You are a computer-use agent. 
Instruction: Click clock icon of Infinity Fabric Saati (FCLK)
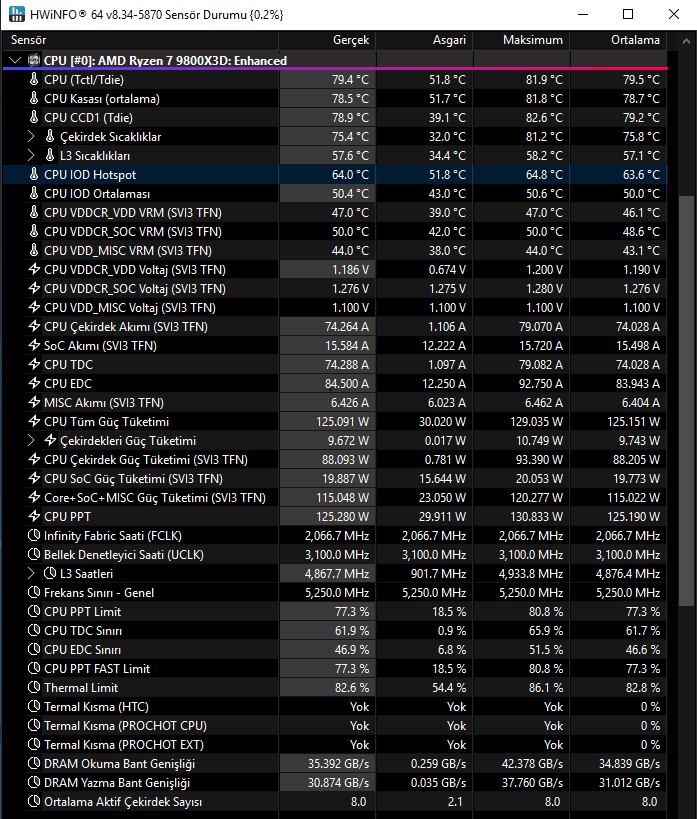[x=34, y=535]
